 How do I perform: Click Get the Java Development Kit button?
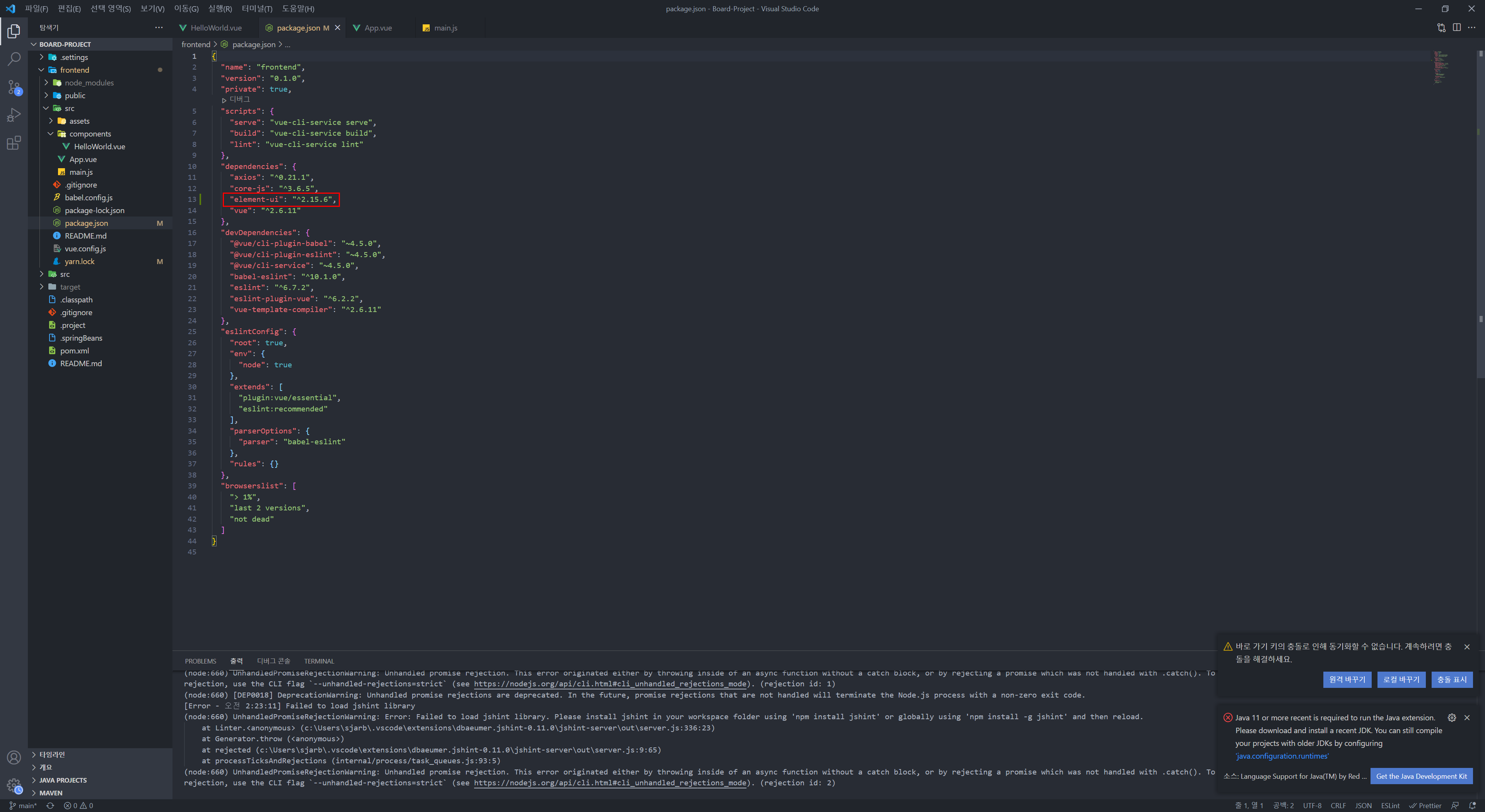point(1421,776)
